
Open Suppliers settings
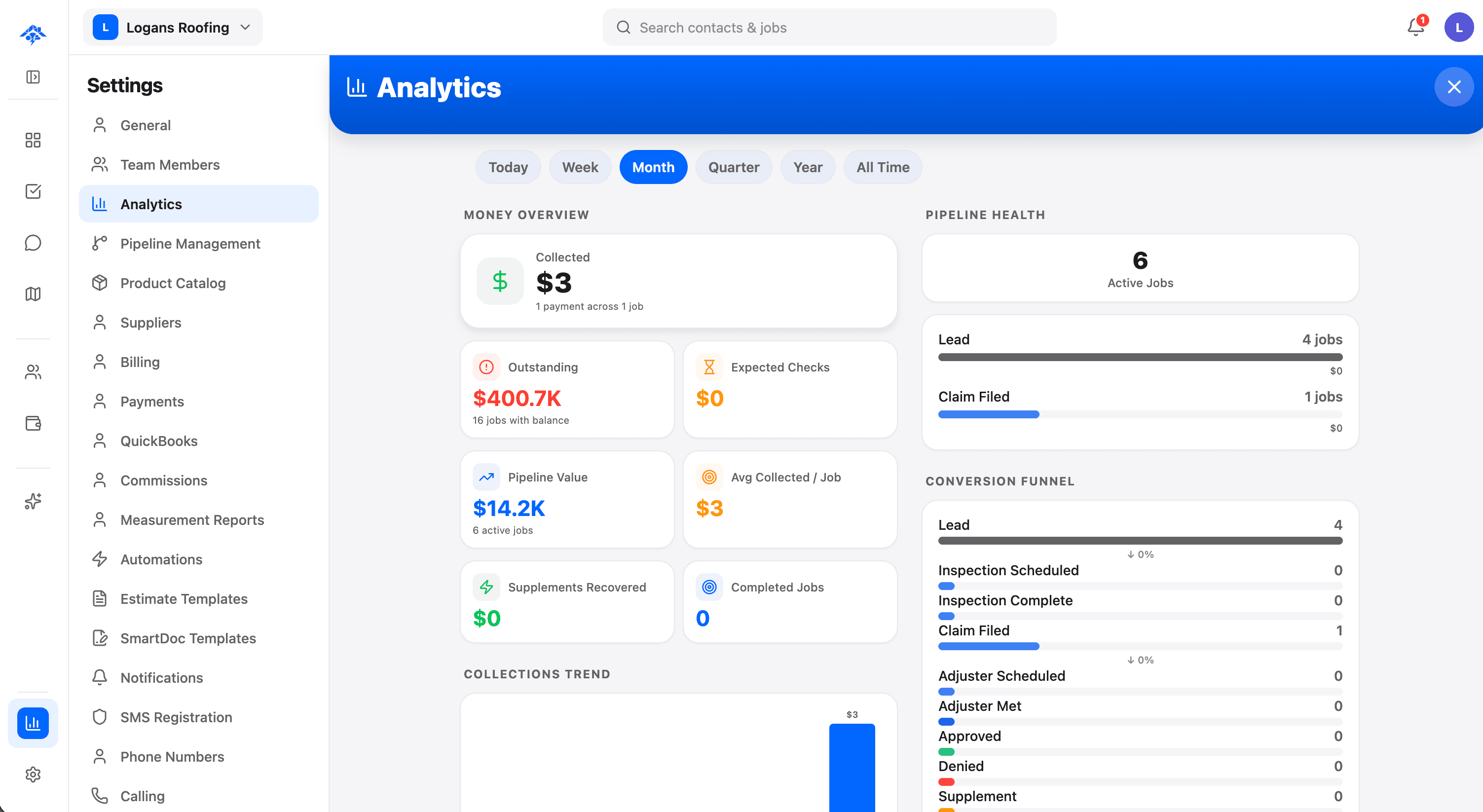tap(199, 322)
